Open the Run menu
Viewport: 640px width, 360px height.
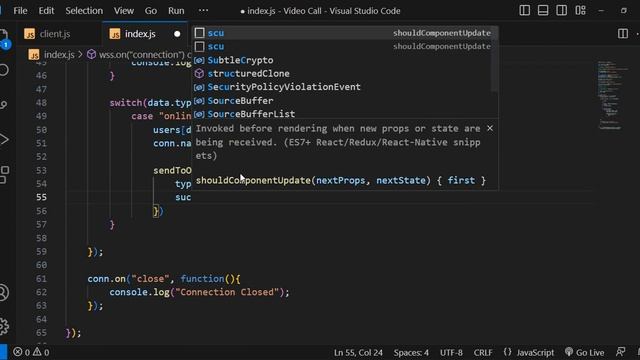(x=176, y=11)
